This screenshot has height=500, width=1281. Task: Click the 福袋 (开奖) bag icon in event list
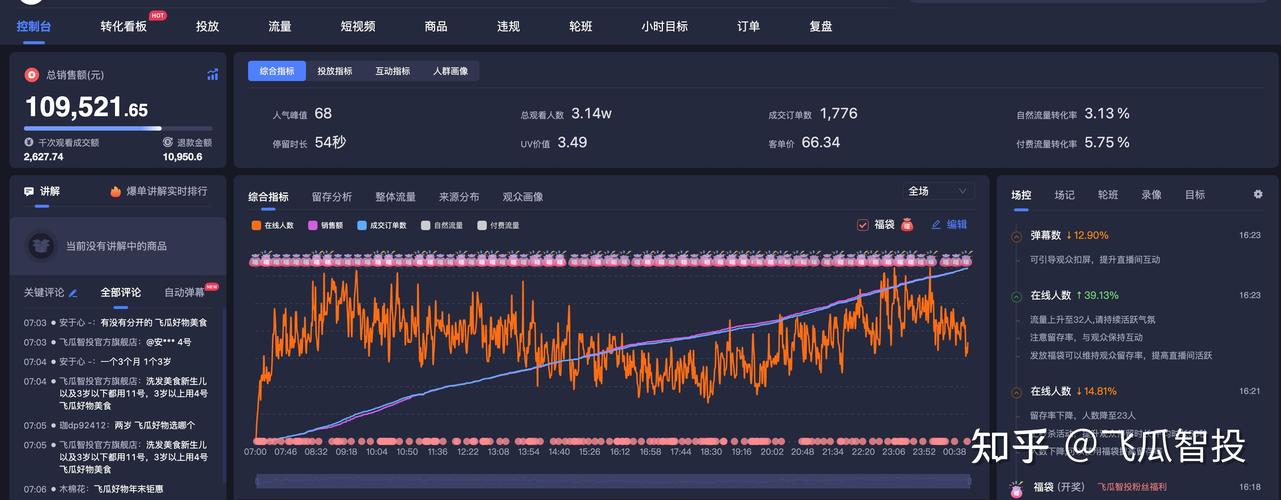click(1016, 488)
